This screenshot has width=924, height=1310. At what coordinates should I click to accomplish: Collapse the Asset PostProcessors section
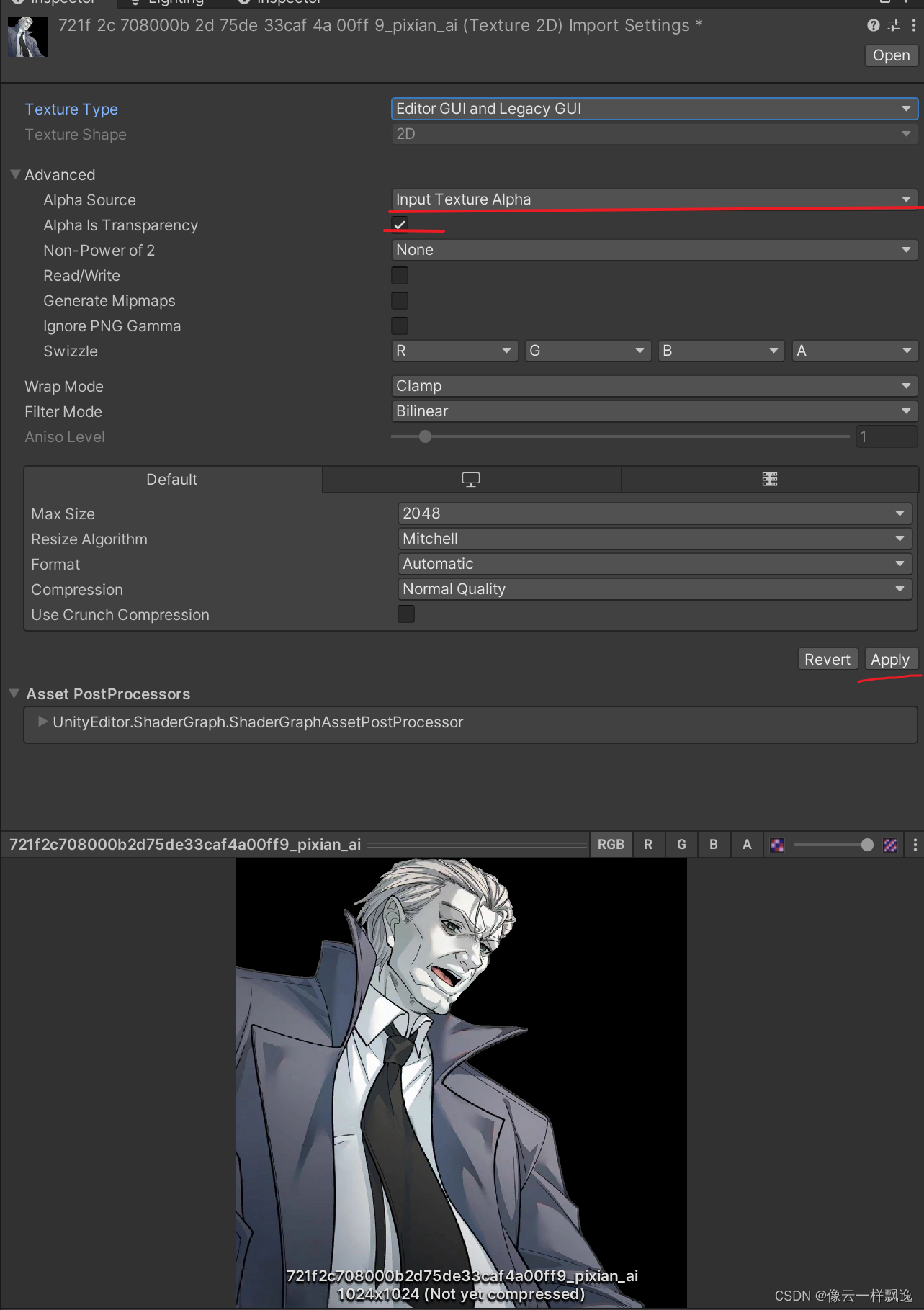click(14, 694)
